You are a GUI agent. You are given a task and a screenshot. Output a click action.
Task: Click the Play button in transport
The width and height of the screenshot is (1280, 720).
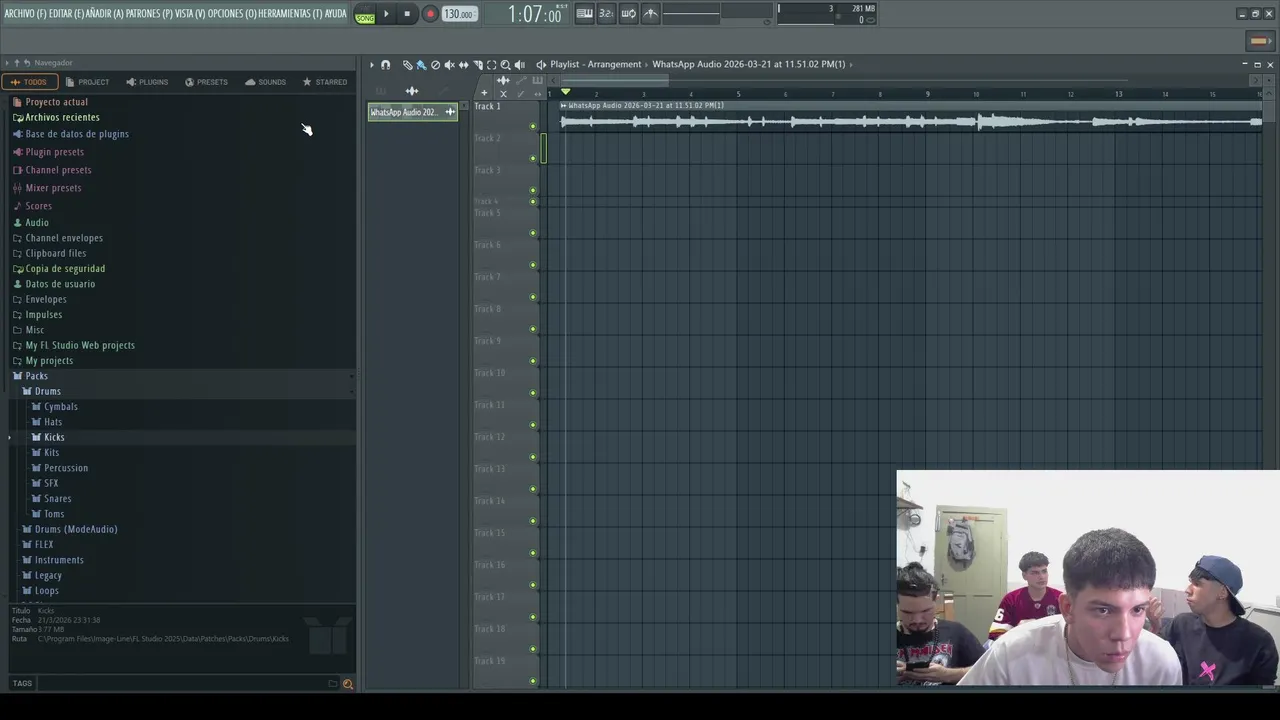[x=386, y=14]
